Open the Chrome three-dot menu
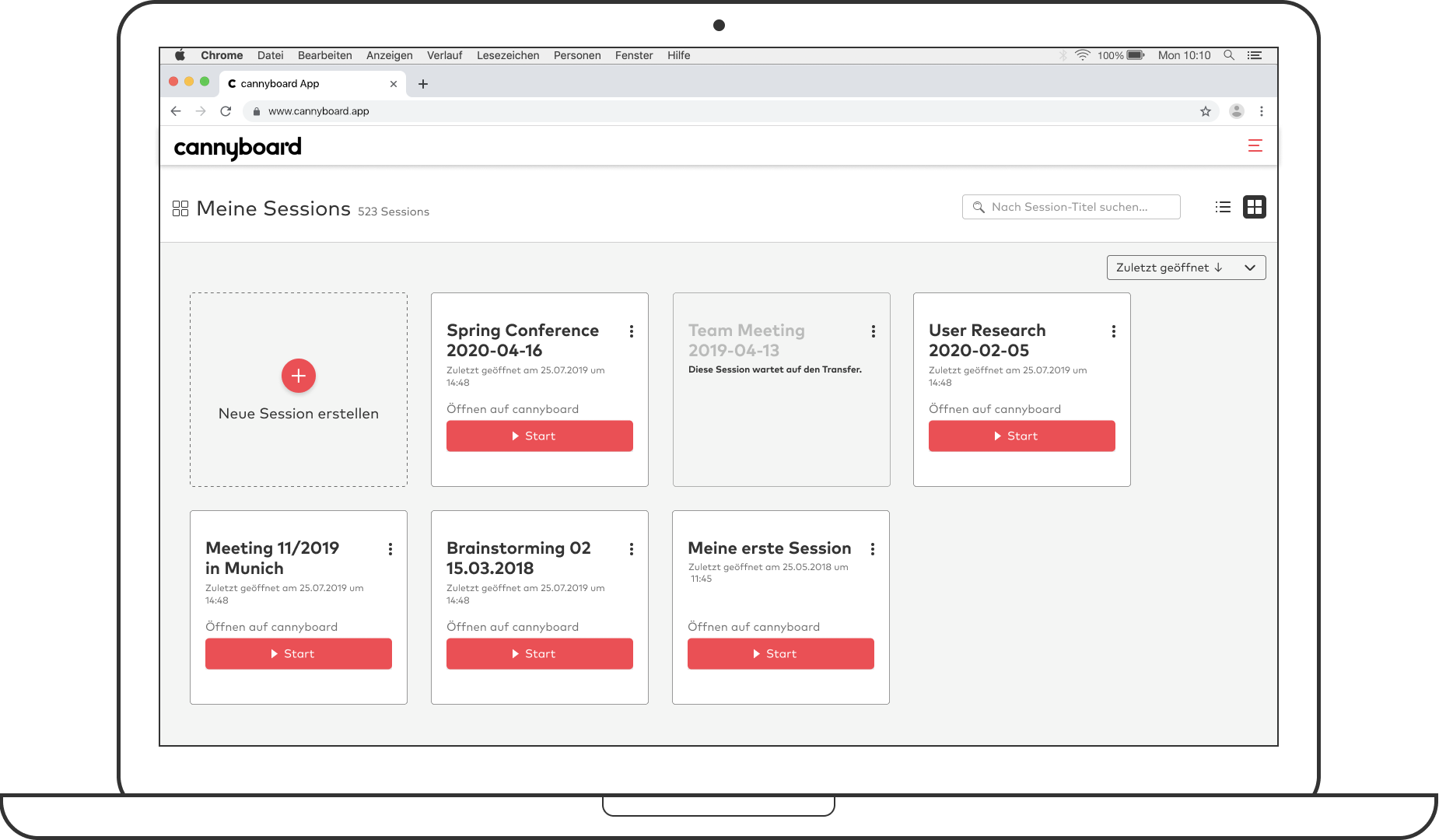 pyautogui.click(x=1262, y=111)
